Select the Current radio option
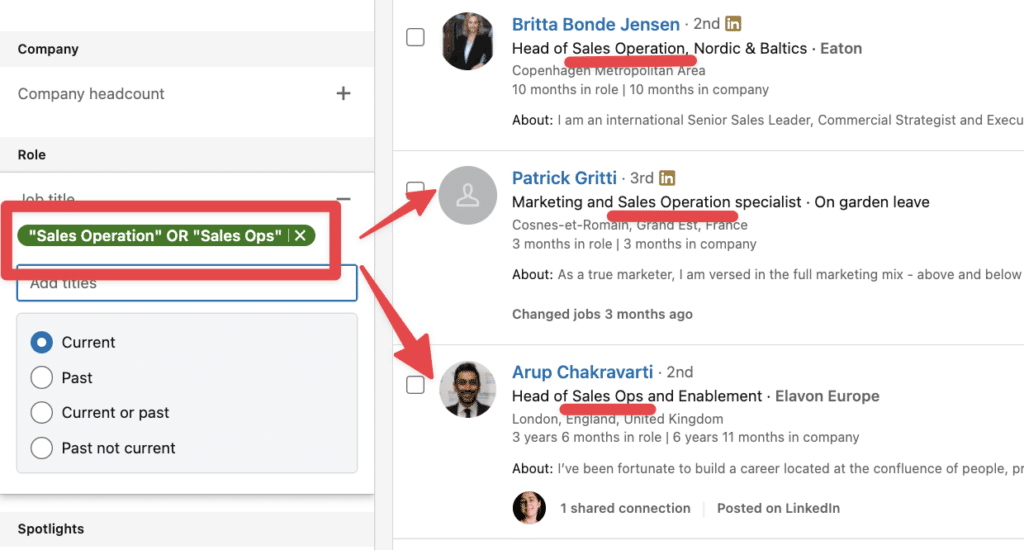 42,342
